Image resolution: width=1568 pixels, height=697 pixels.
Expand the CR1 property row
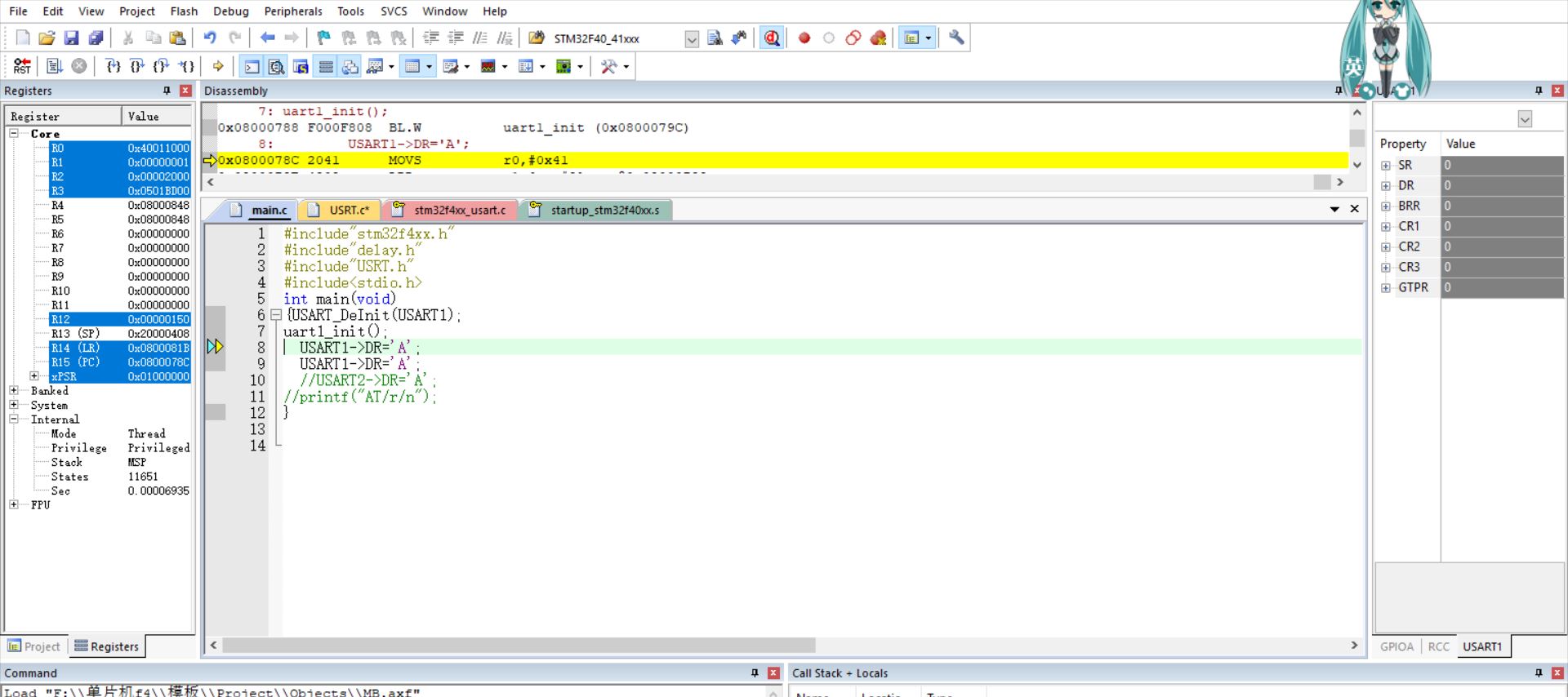tap(1386, 227)
